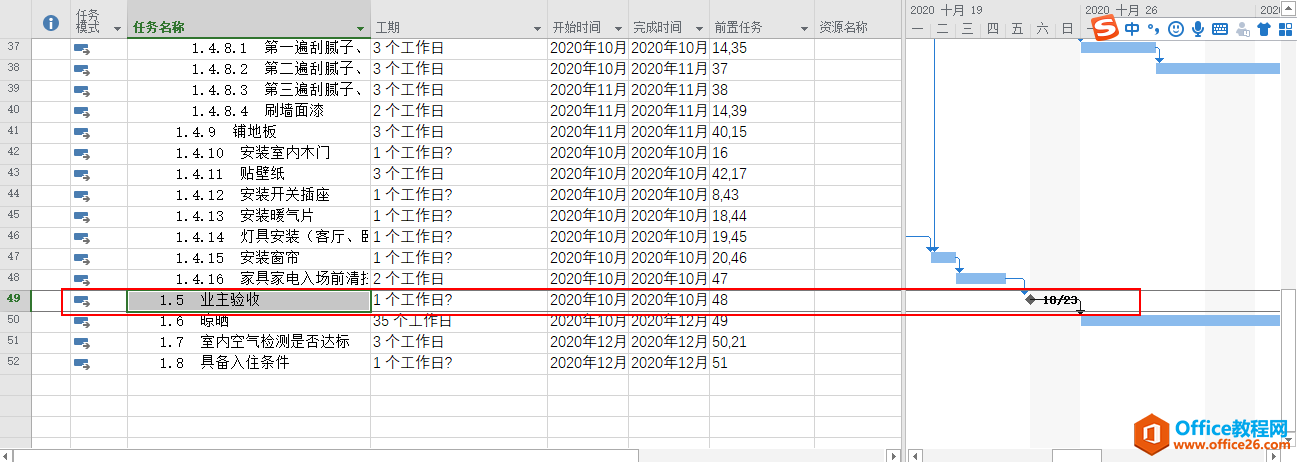1297x462 pixels.
Task: Click the task mode icon in row 49
Action: pyautogui.click(x=82, y=300)
